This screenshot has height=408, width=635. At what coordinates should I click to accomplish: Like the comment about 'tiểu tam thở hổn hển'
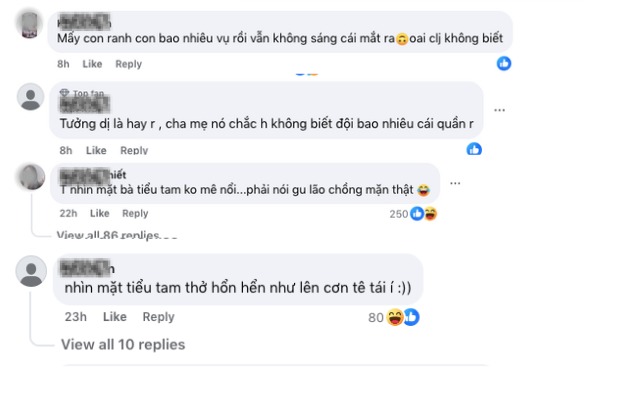[x=115, y=317]
